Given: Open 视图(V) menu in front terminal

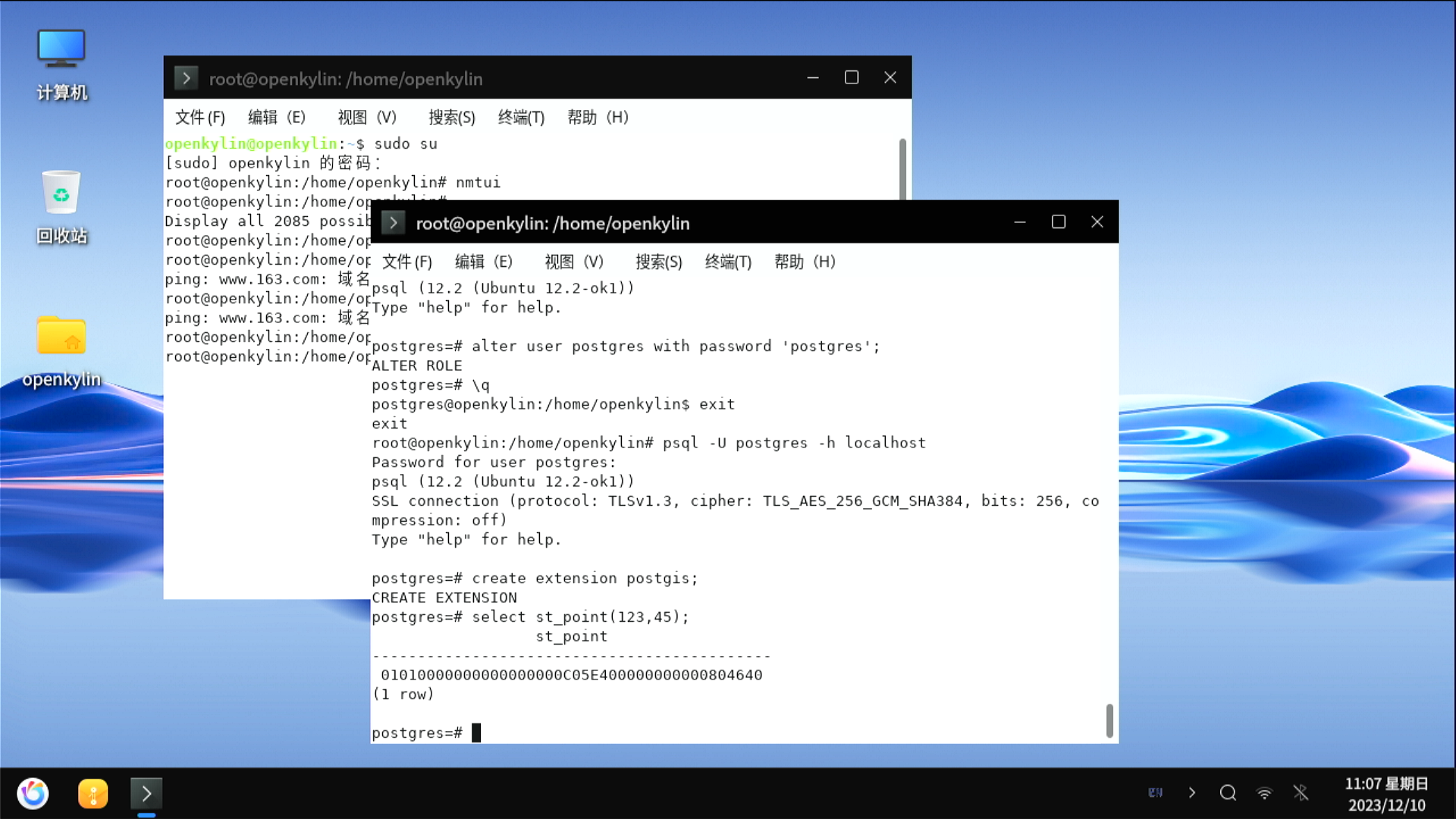Looking at the screenshot, I should (574, 262).
